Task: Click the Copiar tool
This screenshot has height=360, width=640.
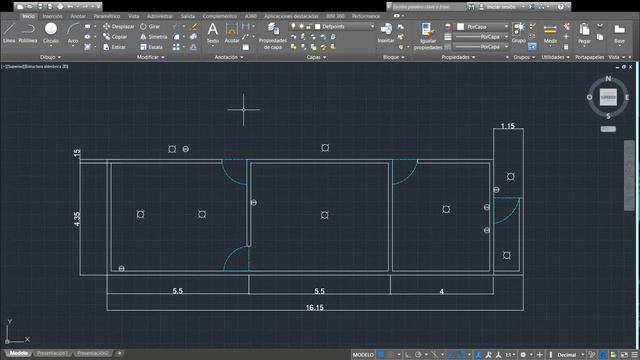Action: coord(115,37)
